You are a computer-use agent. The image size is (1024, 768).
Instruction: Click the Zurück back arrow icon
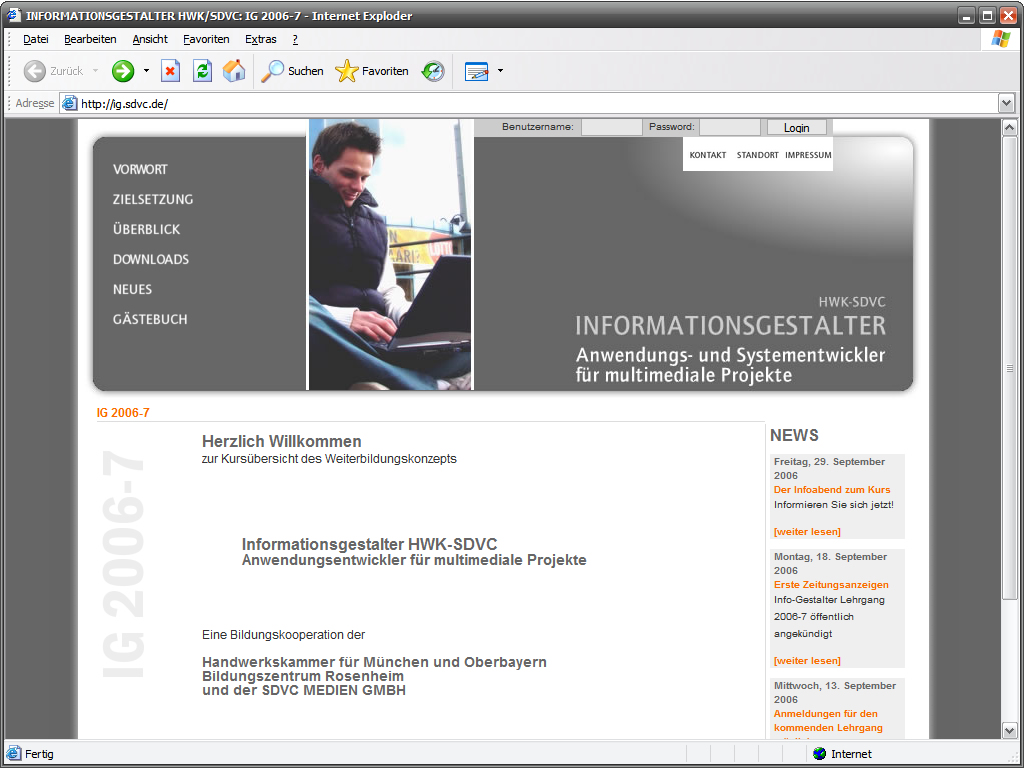(35, 71)
